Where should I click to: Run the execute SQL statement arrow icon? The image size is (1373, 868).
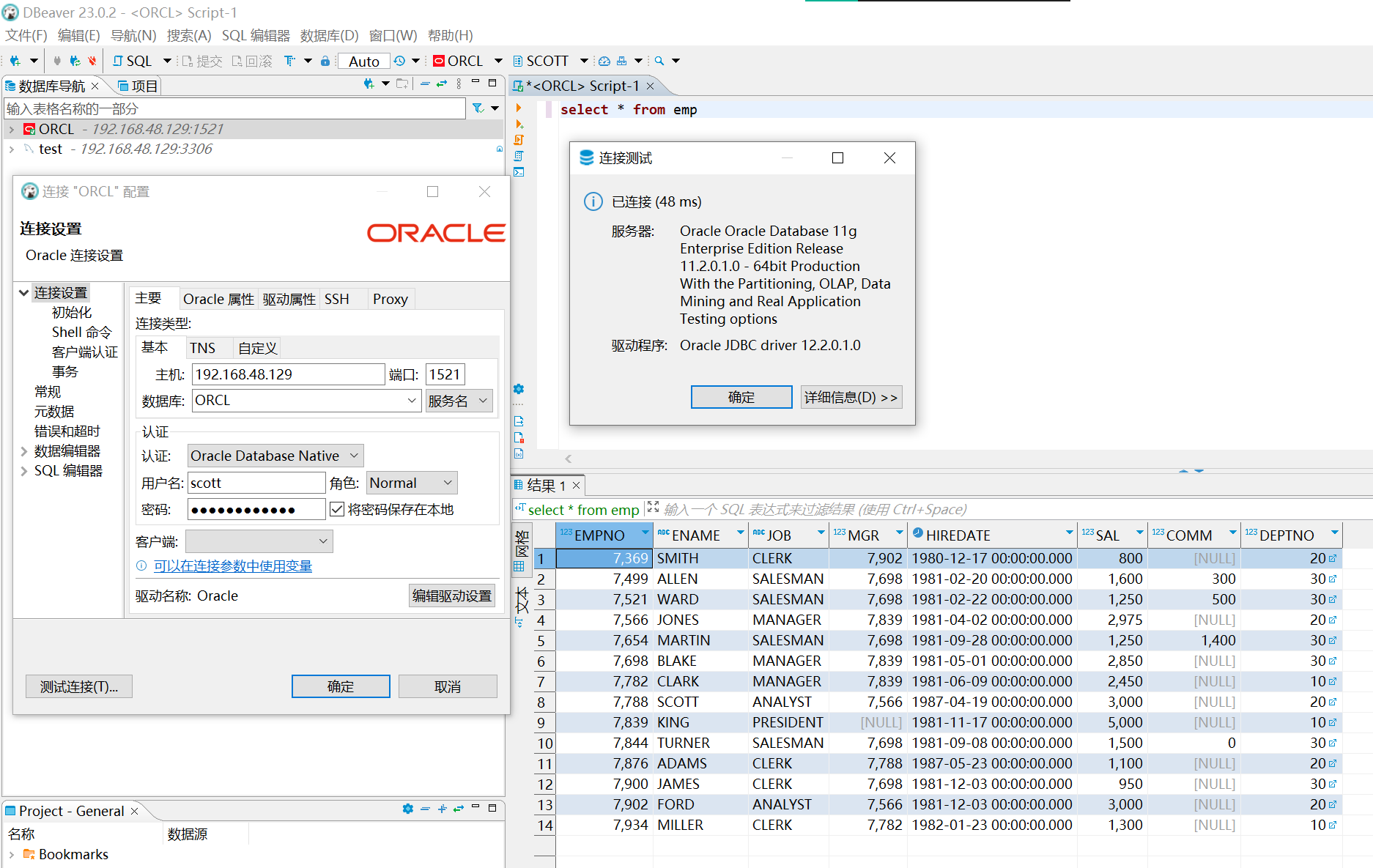(519, 108)
